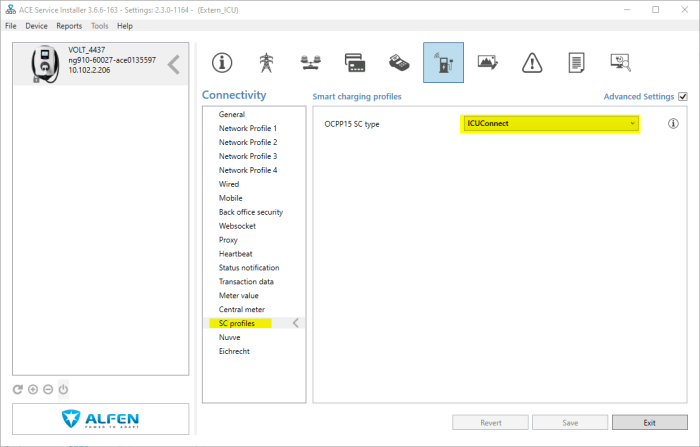Open the General information tab icon
The height and width of the screenshot is (447, 700).
click(x=222, y=62)
